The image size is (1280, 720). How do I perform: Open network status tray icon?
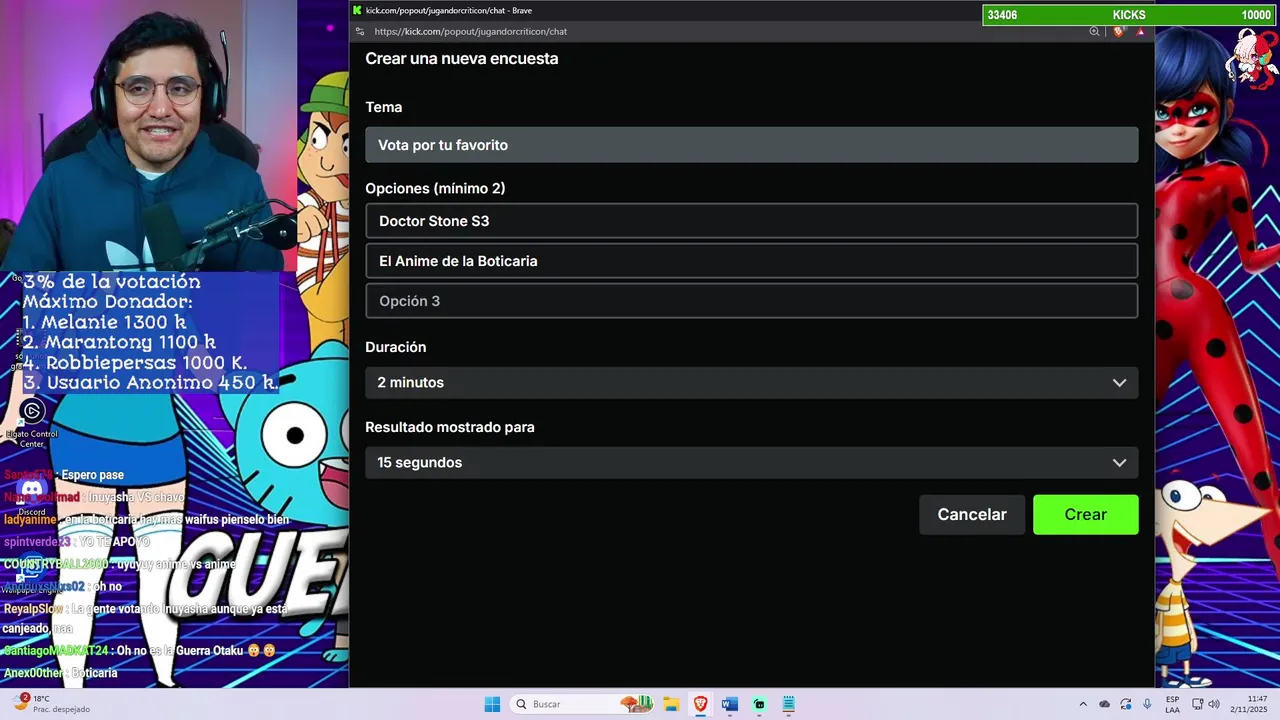[x=1197, y=704]
